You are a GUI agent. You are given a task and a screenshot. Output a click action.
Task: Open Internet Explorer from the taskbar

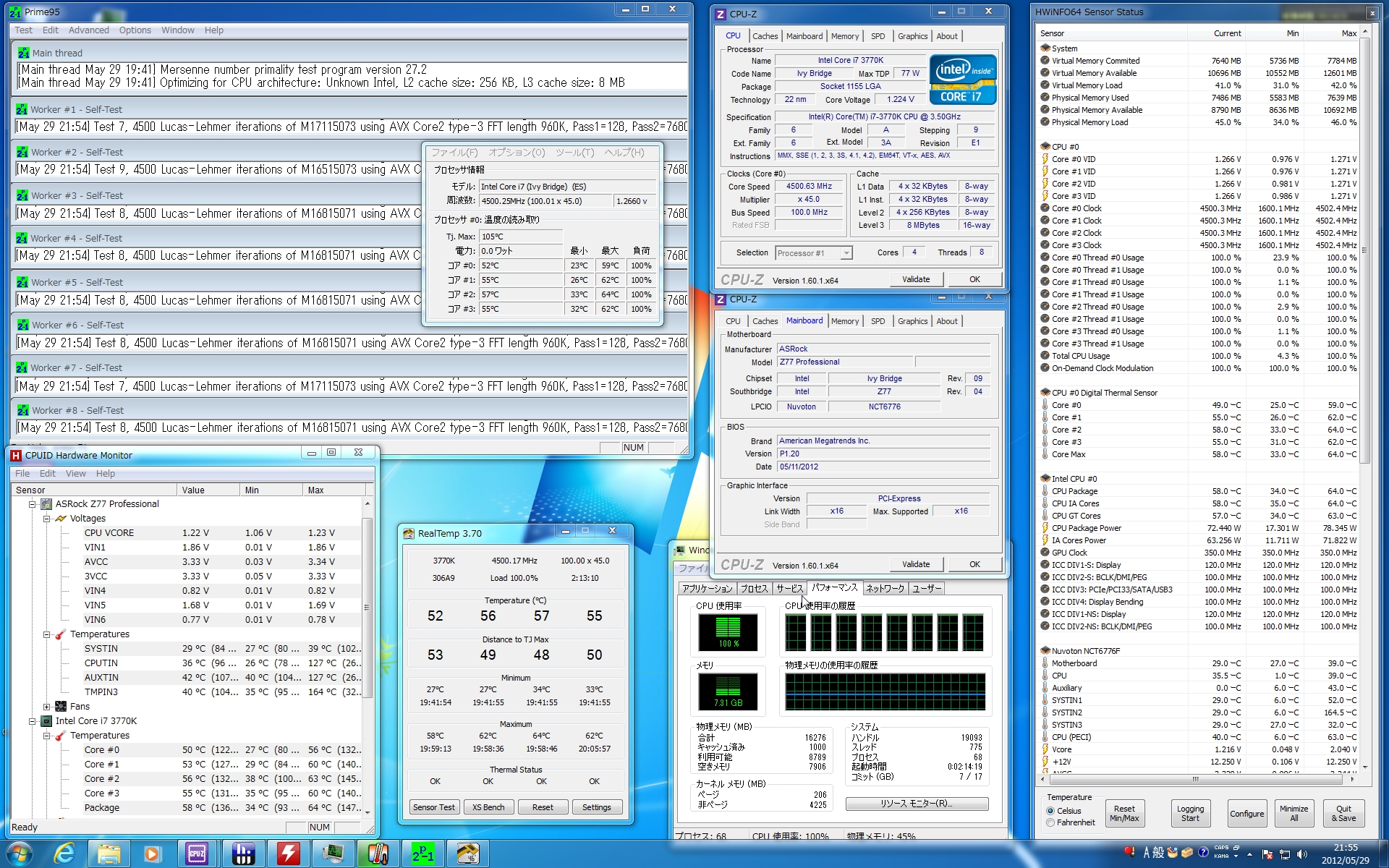click(x=64, y=854)
